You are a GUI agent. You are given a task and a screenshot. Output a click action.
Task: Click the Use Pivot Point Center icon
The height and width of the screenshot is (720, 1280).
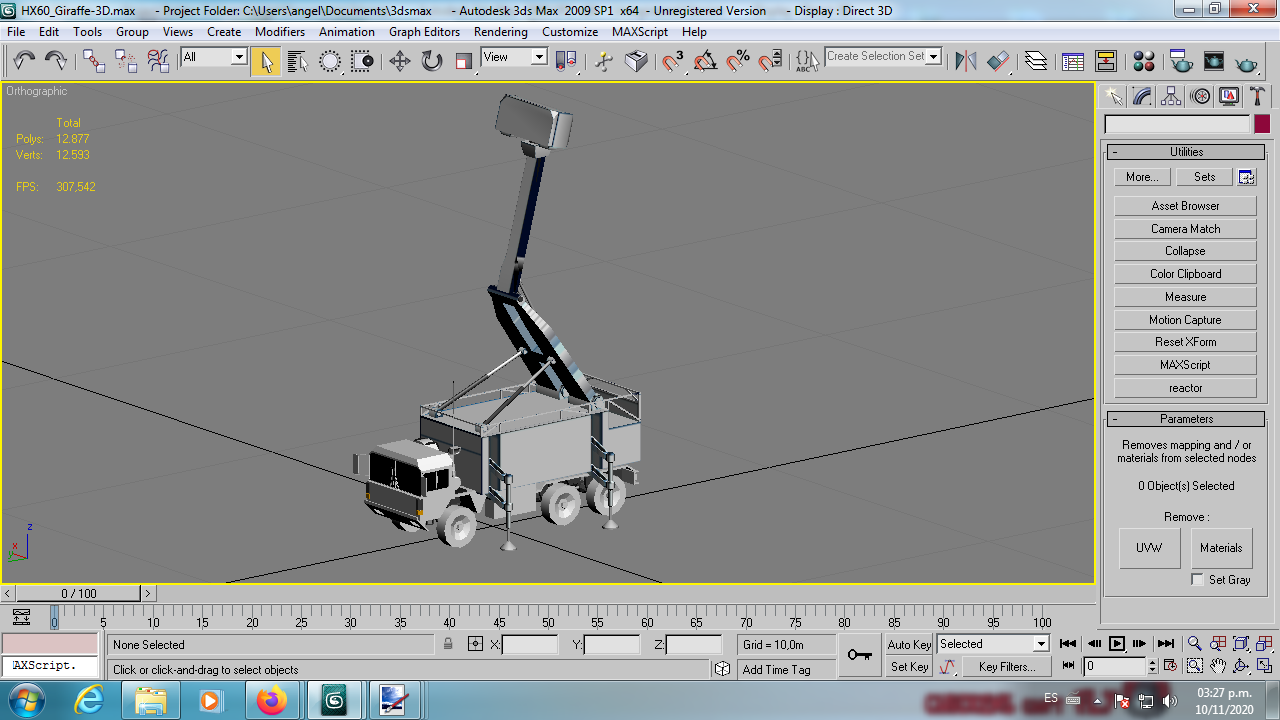[x=566, y=61]
